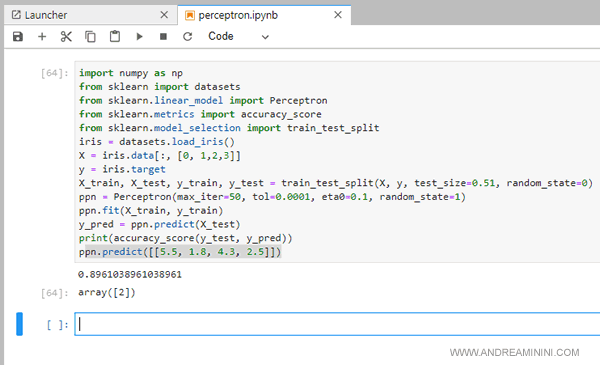This screenshot has width=600, height=365.
Task: Restart the kernel with the circular arrow
Action: [188, 37]
